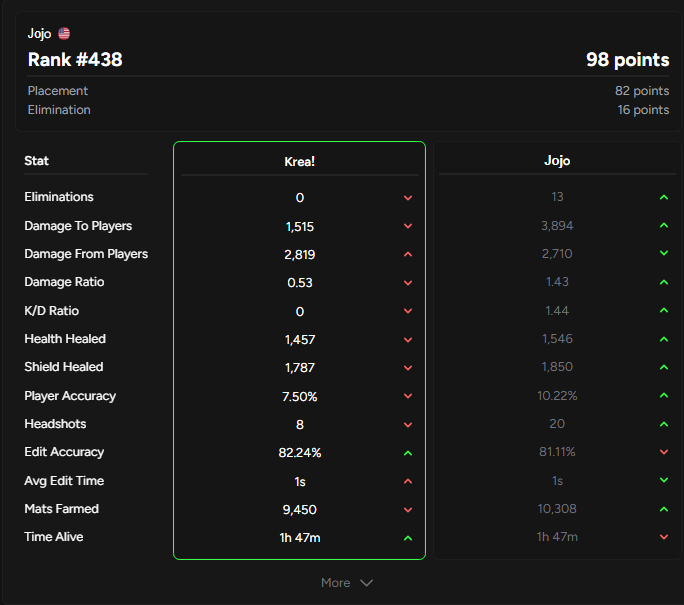Click red down arrow for Krea! Health Healed
The image size is (684, 605).
[408, 340]
